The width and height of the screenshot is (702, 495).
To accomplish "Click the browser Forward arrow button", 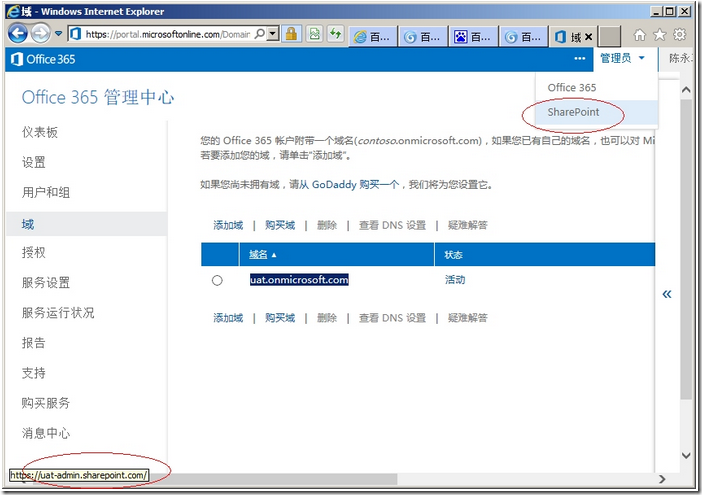I will point(41,34).
